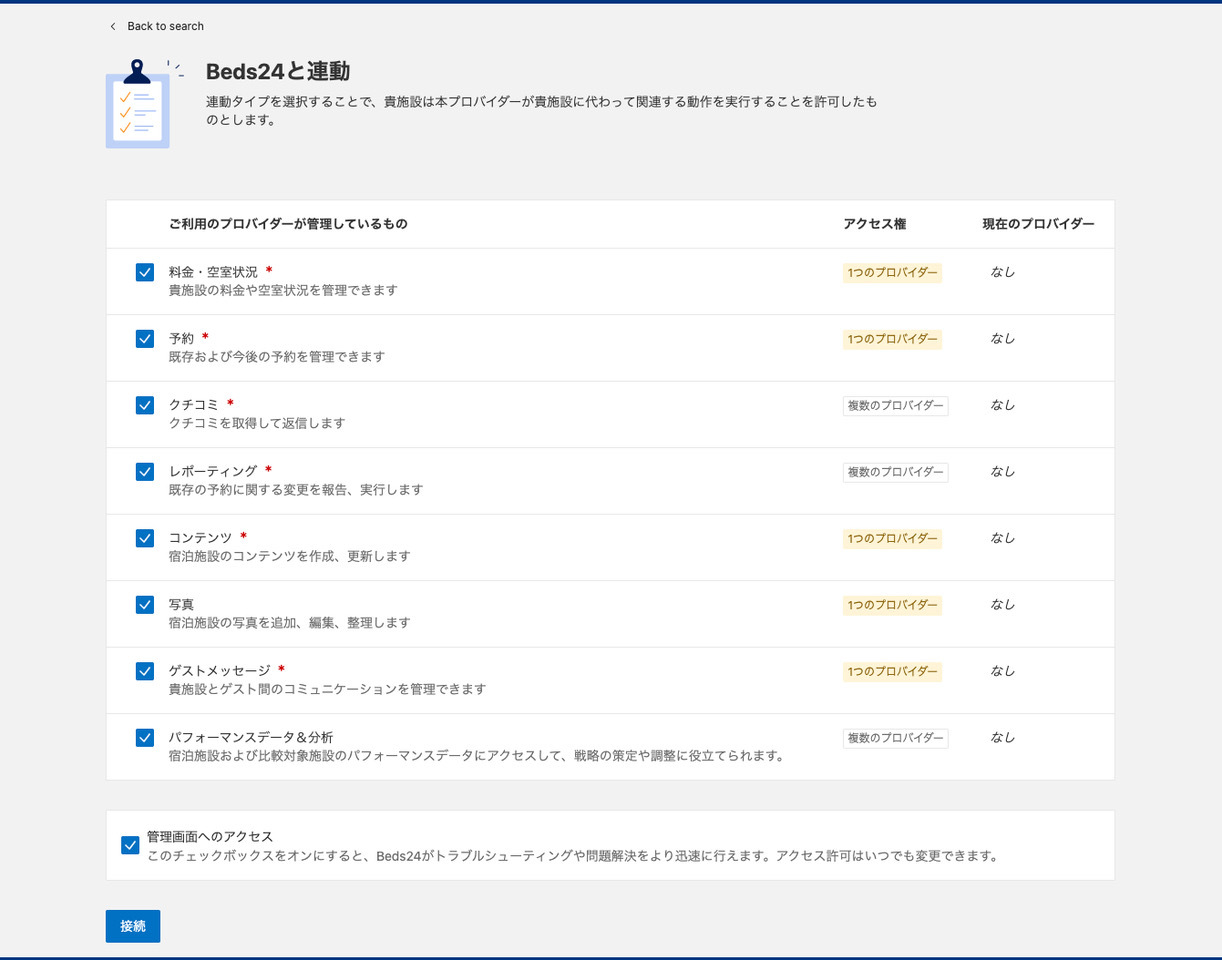Uncheck the 料金・空室状況 checkbox
This screenshot has height=960, width=1222.
pos(144,271)
